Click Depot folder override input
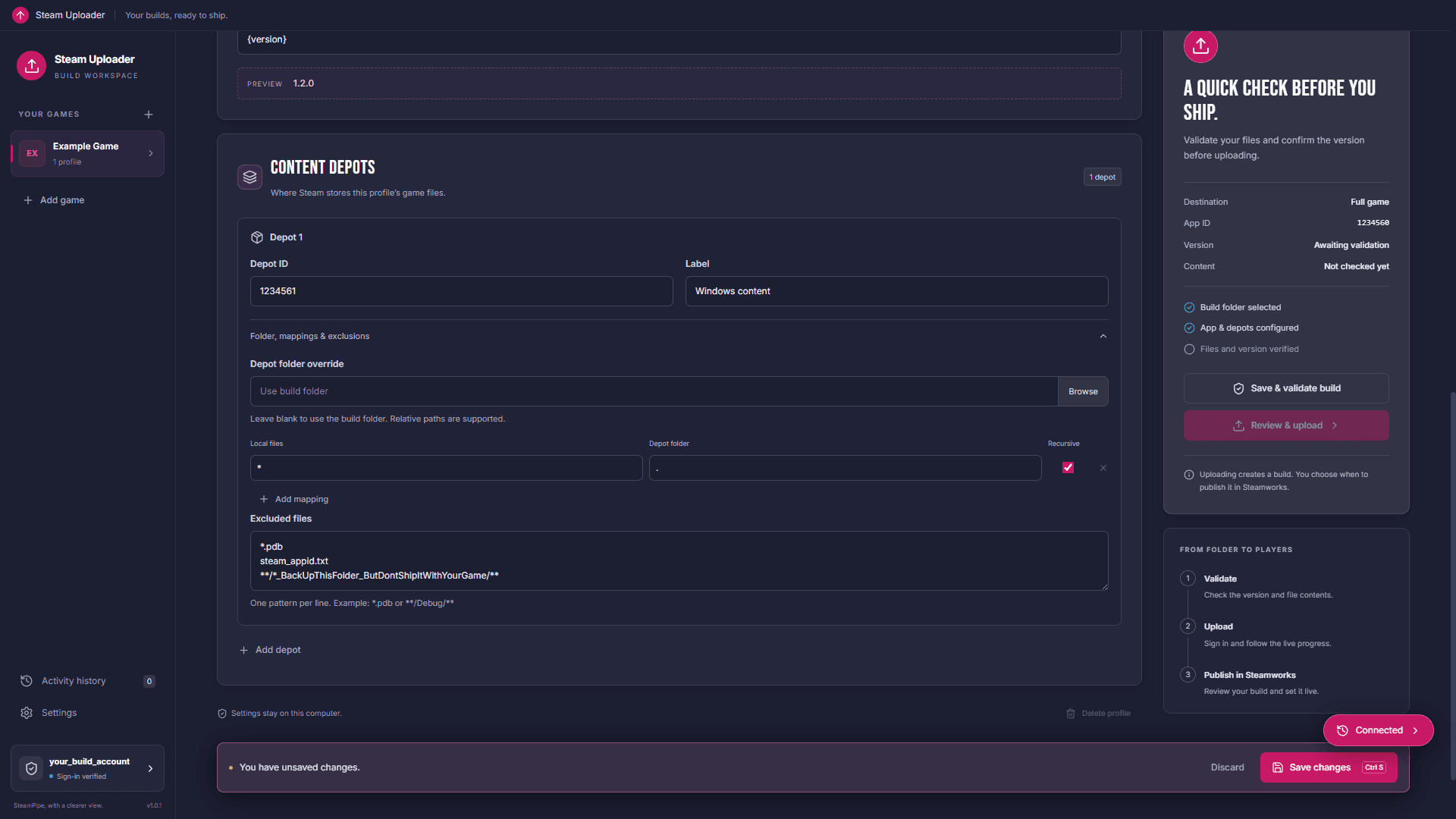Viewport: 1456px width, 819px height. pos(654,391)
